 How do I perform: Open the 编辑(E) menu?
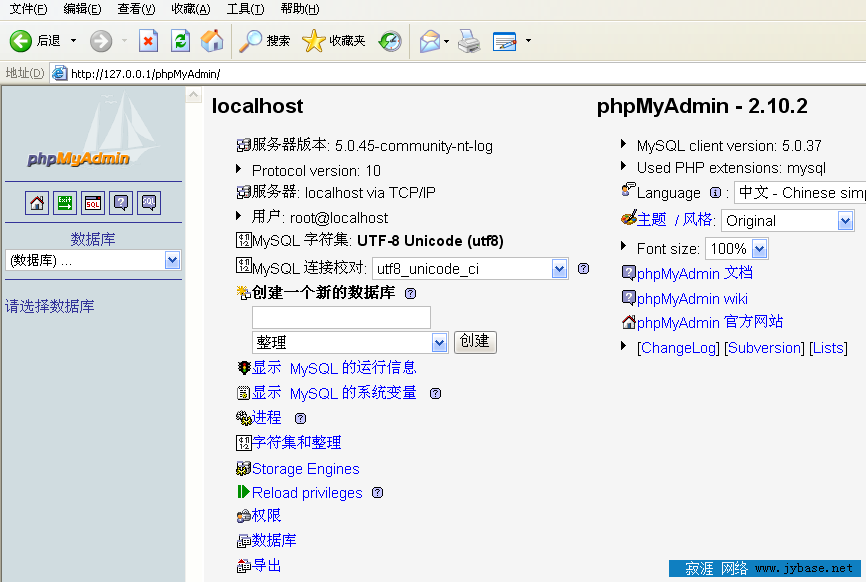82,9
